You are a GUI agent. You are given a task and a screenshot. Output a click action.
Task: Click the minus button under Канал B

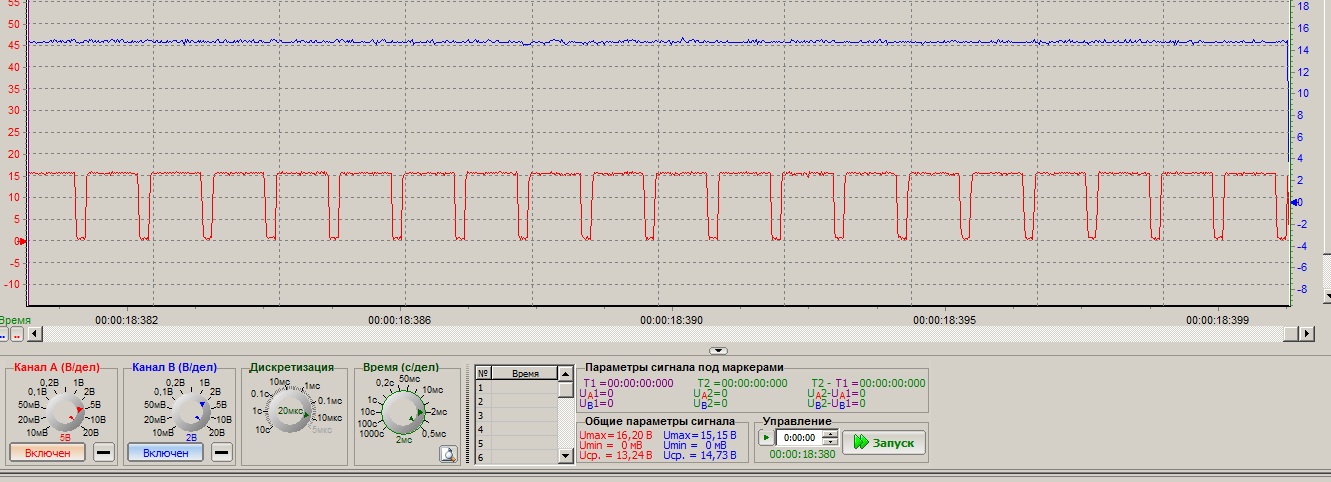click(222, 453)
